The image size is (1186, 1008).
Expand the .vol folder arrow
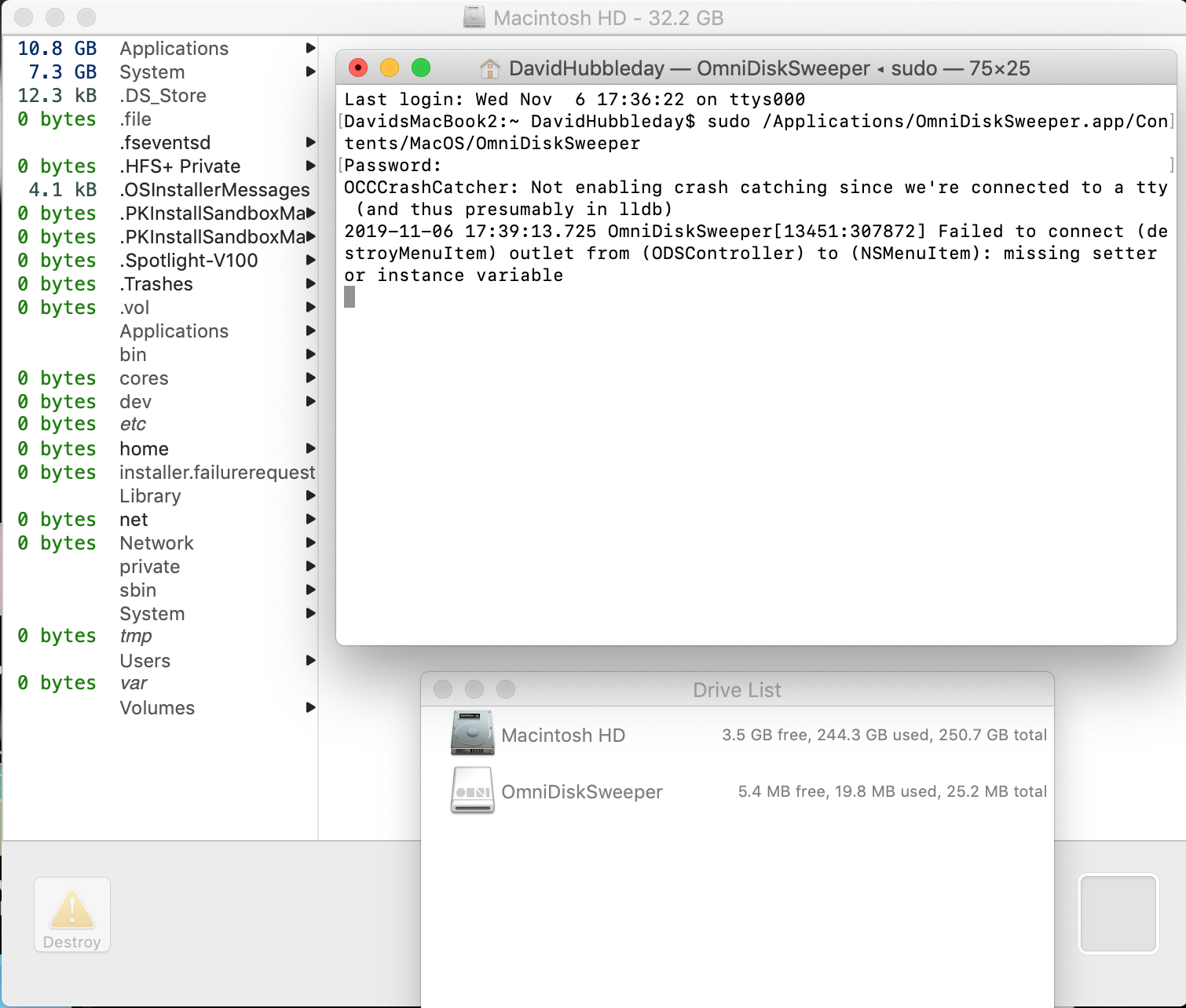point(310,307)
